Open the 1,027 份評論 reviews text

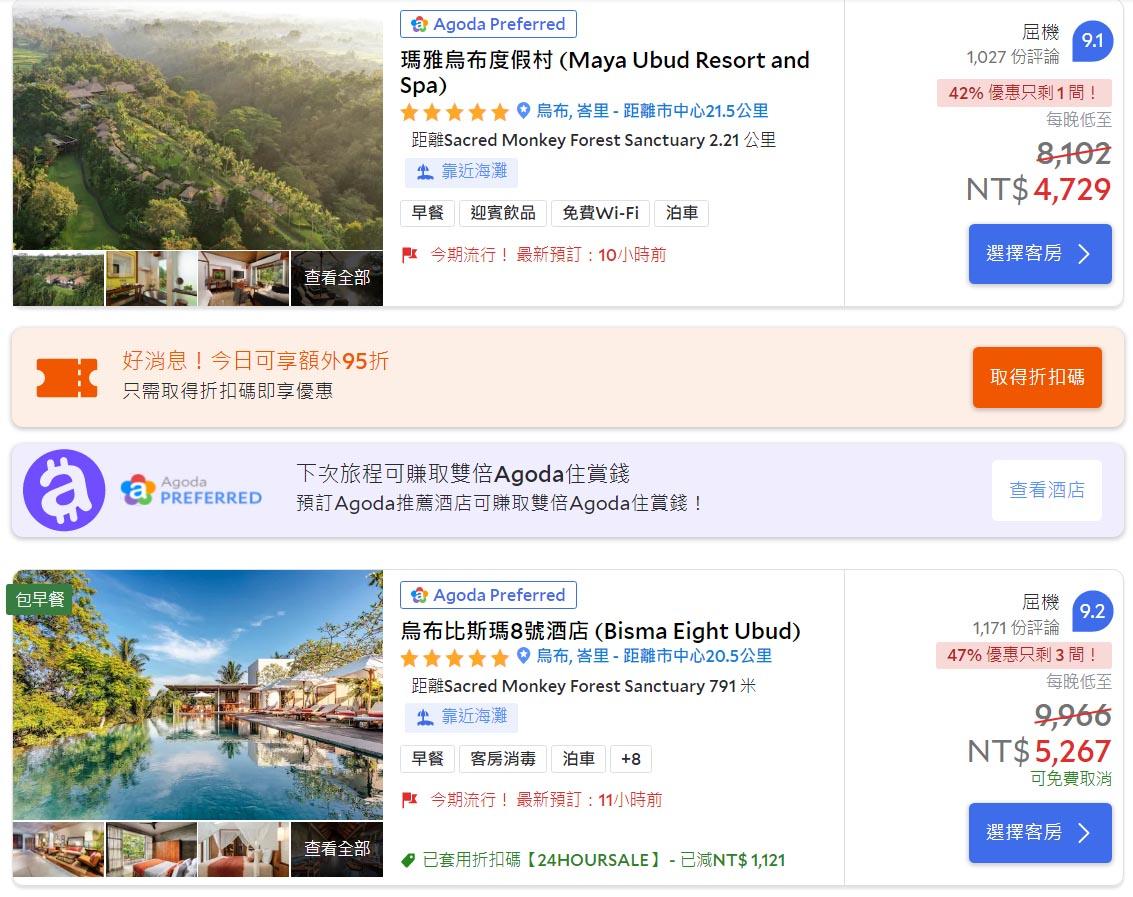click(x=1013, y=56)
